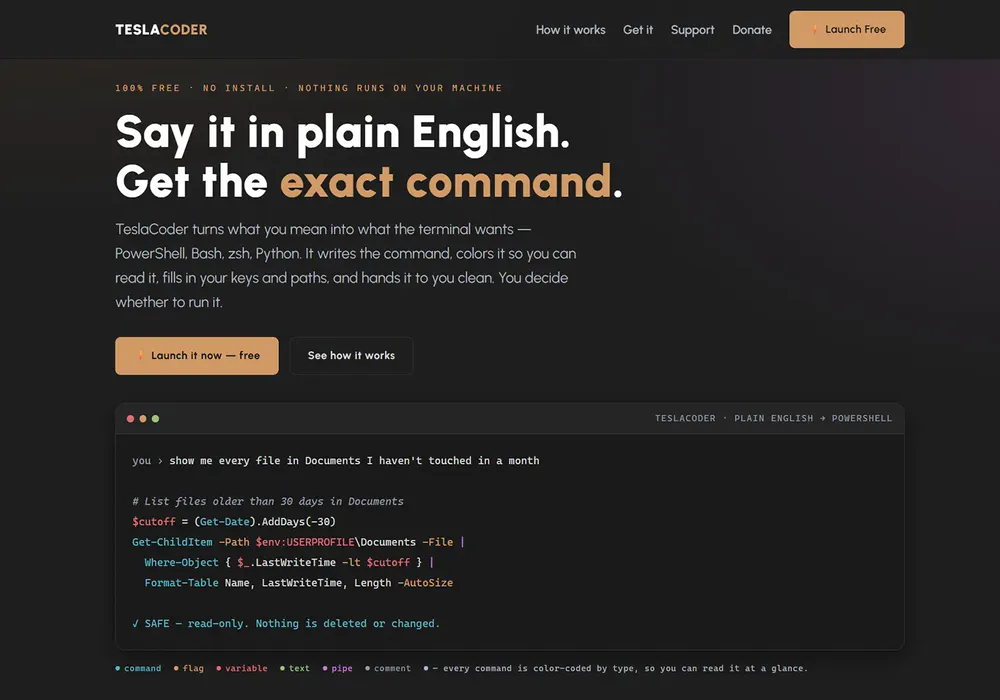Click 'TESLACODER · PLAIN ENGLISH → POWERSHELL' title

(773, 418)
